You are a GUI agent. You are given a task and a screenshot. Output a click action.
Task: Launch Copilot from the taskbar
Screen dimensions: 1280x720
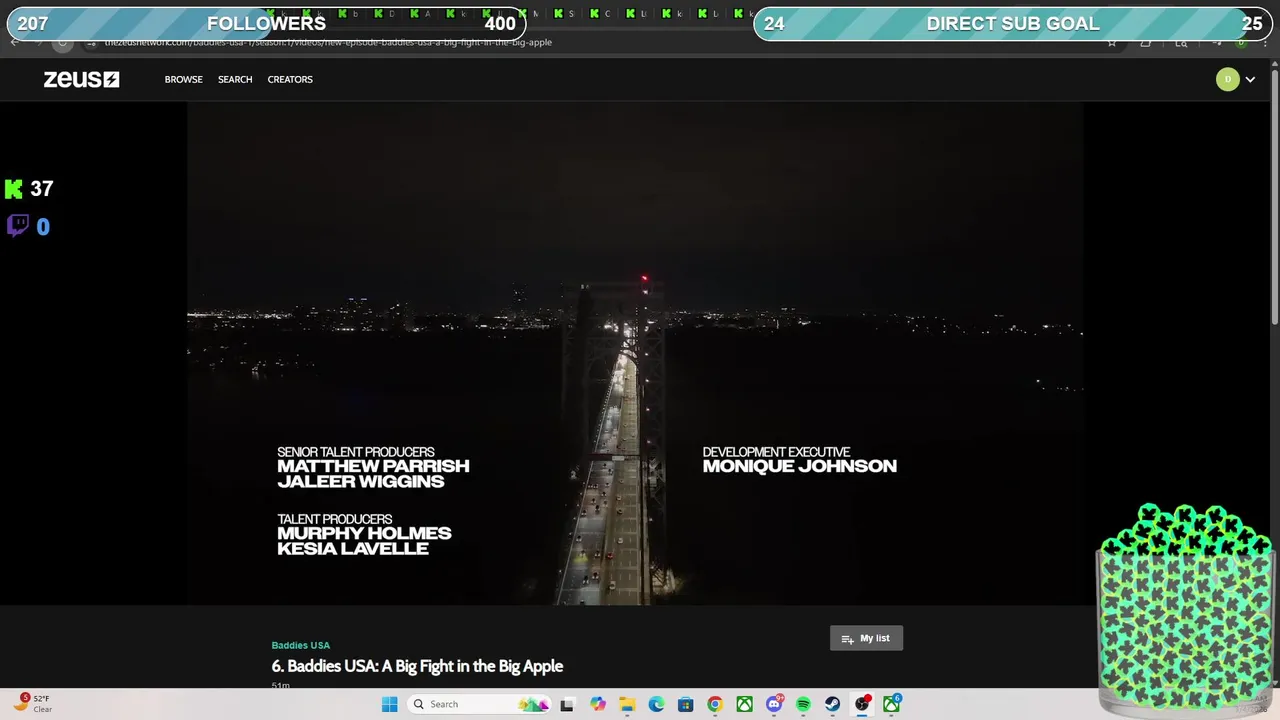pyautogui.click(x=597, y=704)
